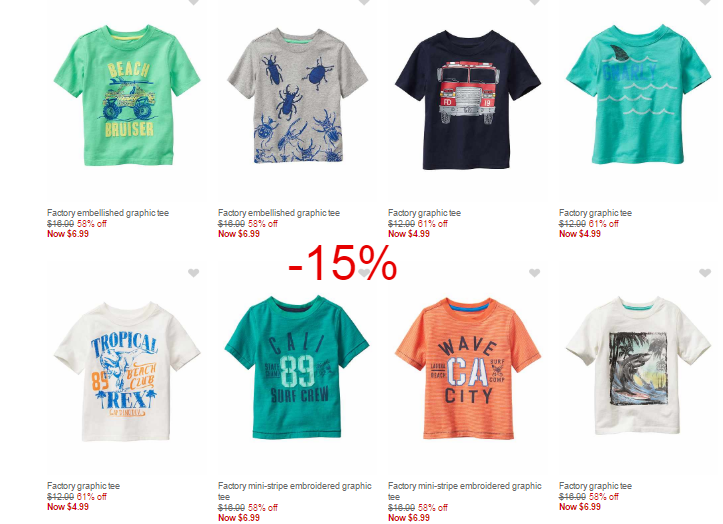Click the Now $4.99 price under the Tropical Rex tee

[x=68, y=506]
